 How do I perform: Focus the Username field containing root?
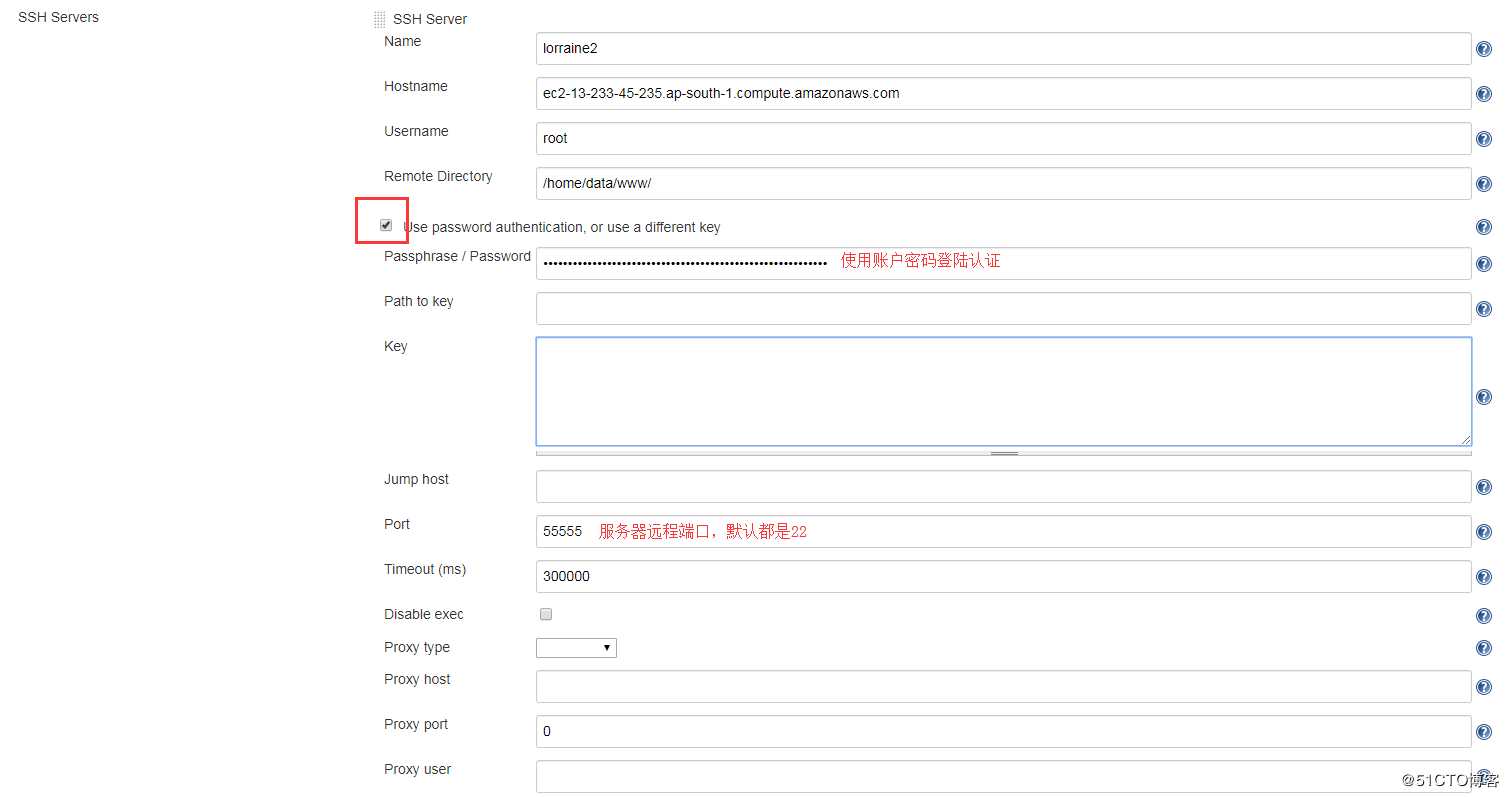click(x=1003, y=138)
